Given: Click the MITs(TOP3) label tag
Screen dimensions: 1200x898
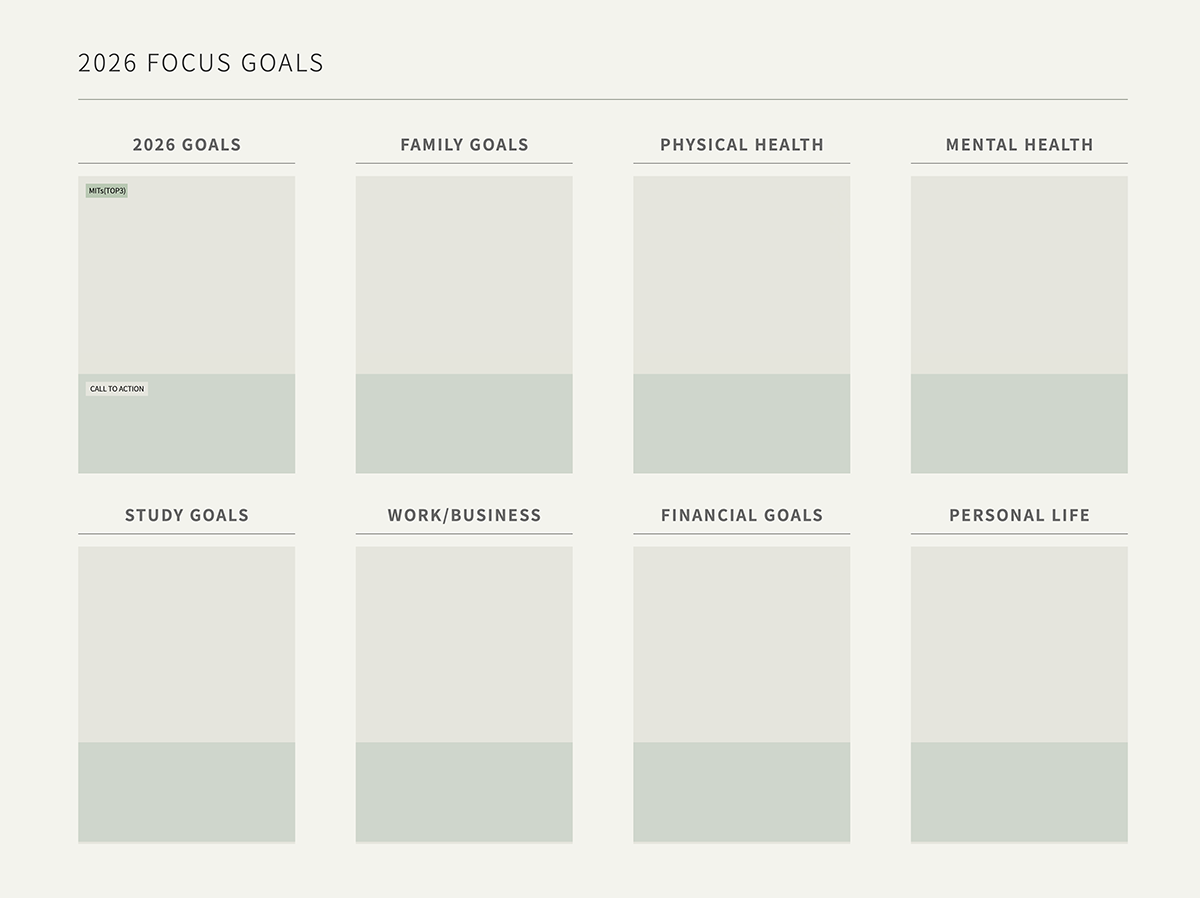Looking at the screenshot, I should coord(107,190).
